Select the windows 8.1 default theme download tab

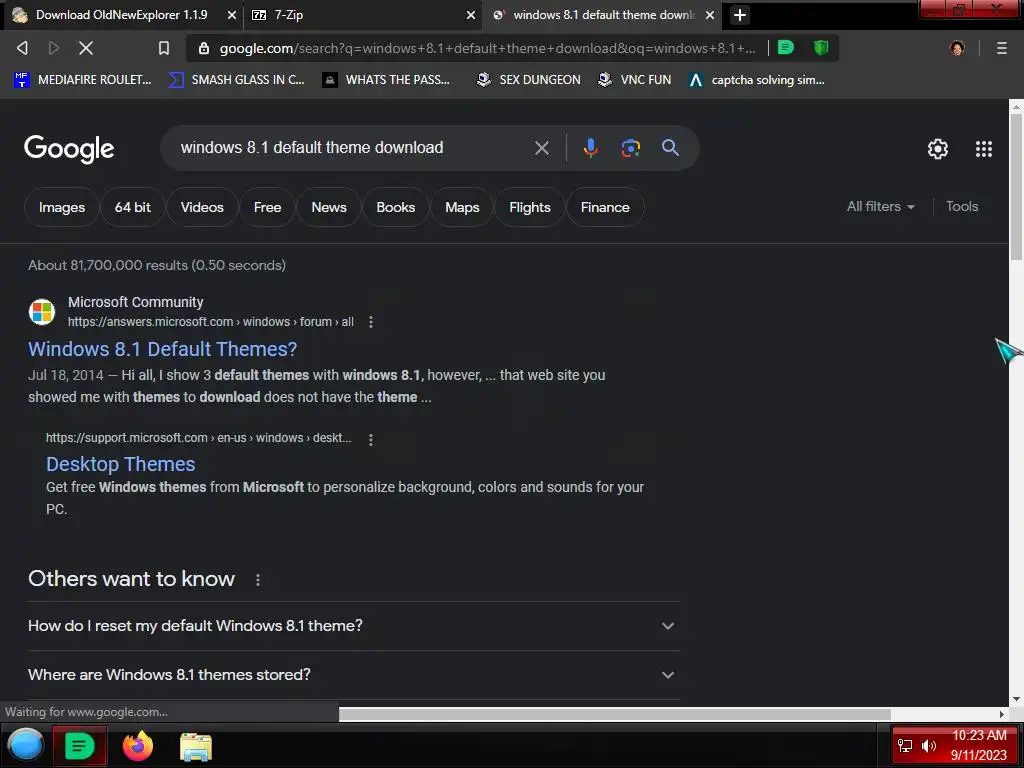coord(602,15)
